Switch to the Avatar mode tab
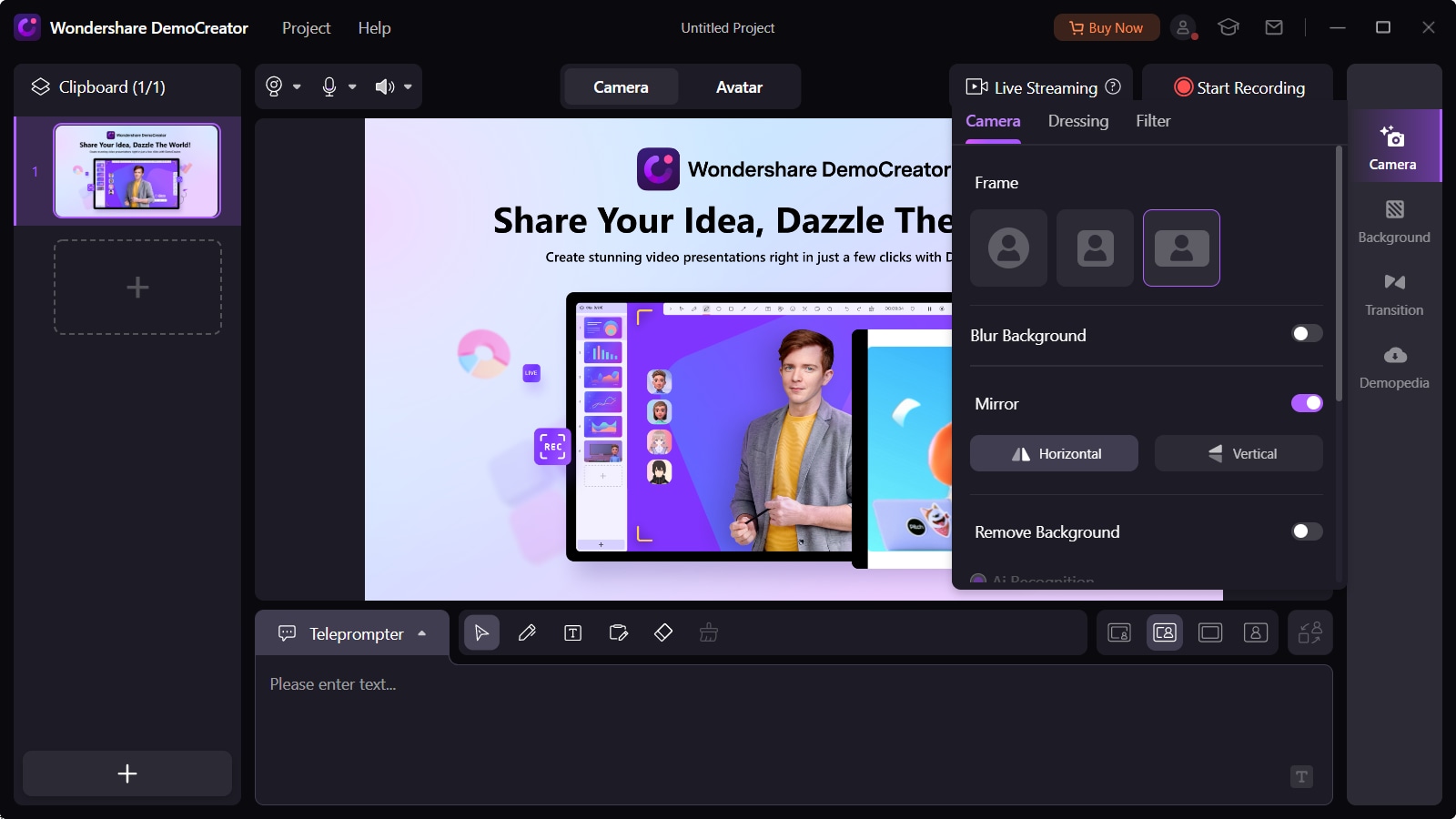Image resolution: width=1456 pixels, height=819 pixels. 739,87
